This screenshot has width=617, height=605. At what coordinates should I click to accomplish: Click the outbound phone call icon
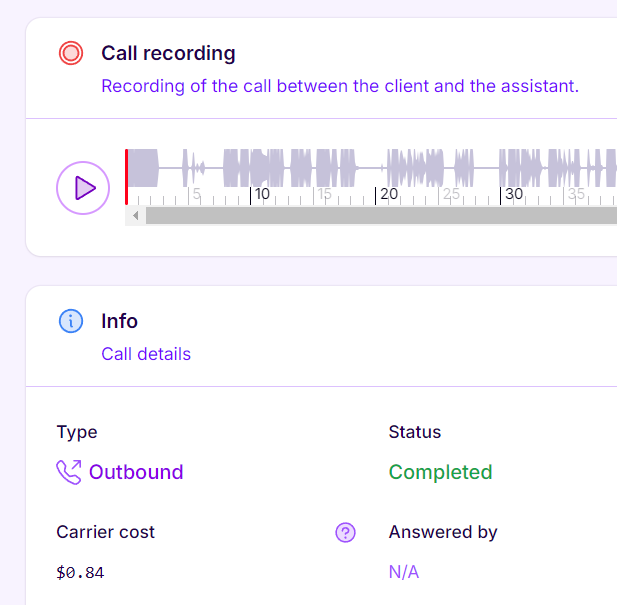click(69, 472)
